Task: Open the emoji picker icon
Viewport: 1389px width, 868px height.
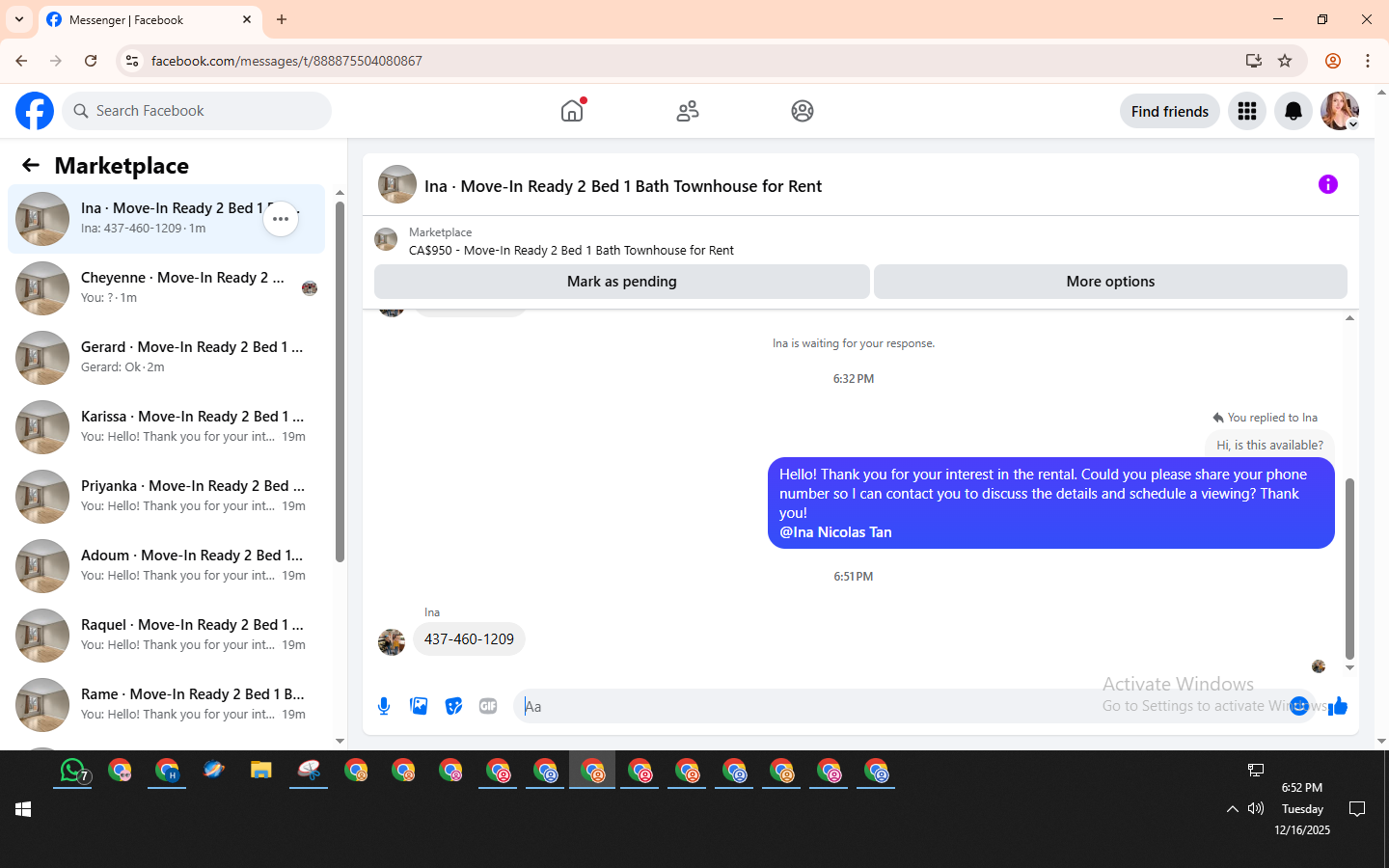Action: coord(1299,706)
